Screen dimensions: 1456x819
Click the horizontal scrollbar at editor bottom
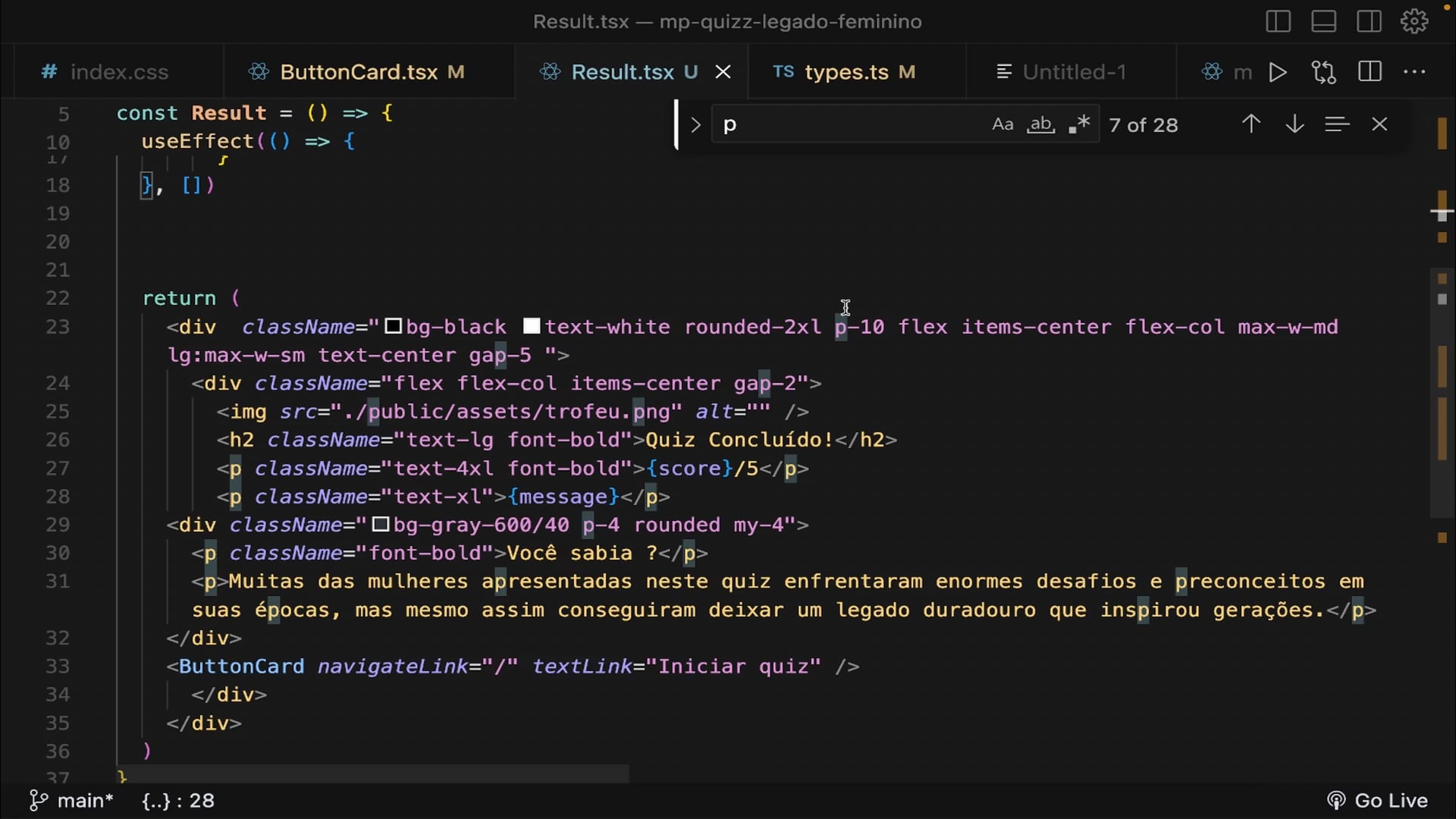372,774
